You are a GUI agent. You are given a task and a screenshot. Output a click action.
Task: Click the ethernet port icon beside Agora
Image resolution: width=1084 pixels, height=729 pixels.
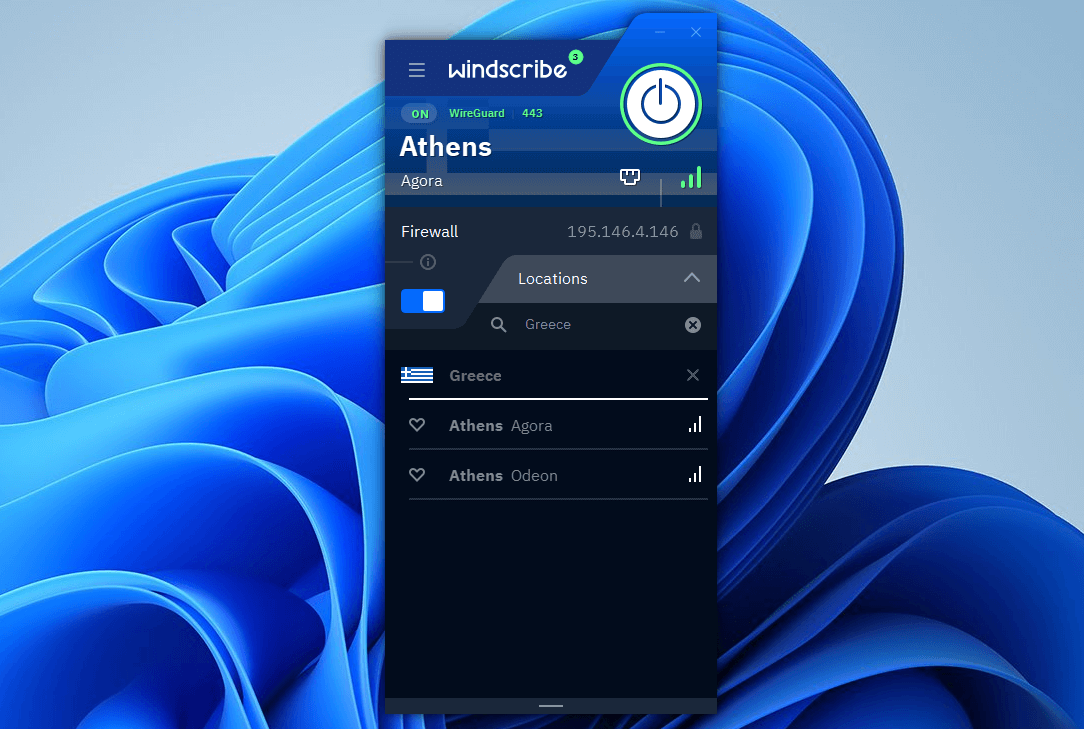[629, 176]
